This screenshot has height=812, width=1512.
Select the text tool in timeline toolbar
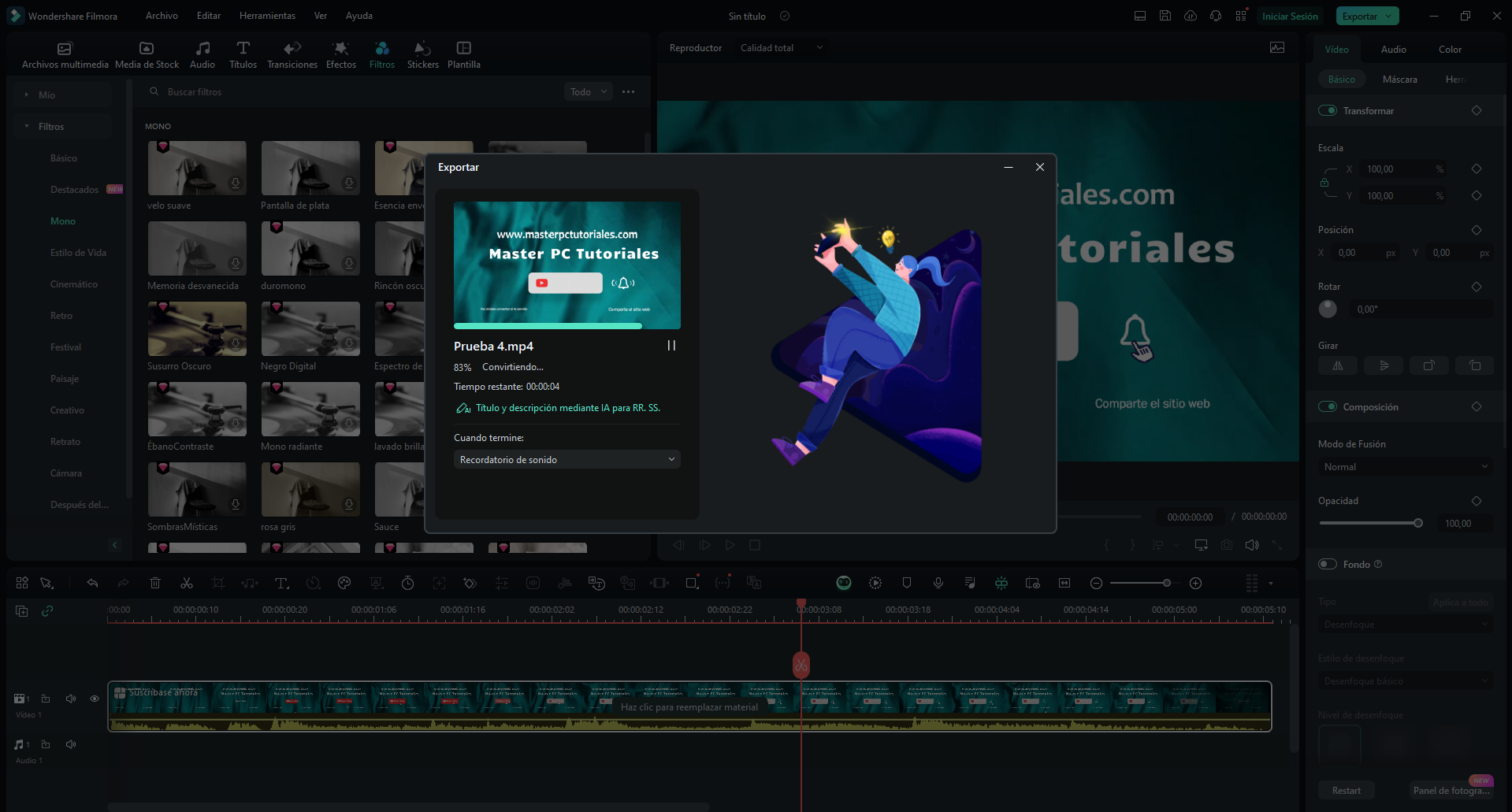281,583
